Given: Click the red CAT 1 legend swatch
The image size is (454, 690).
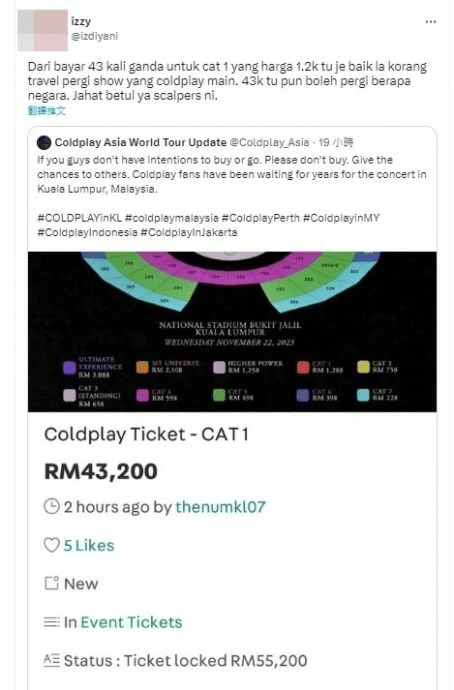Looking at the screenshot, I should pos(303,367).
